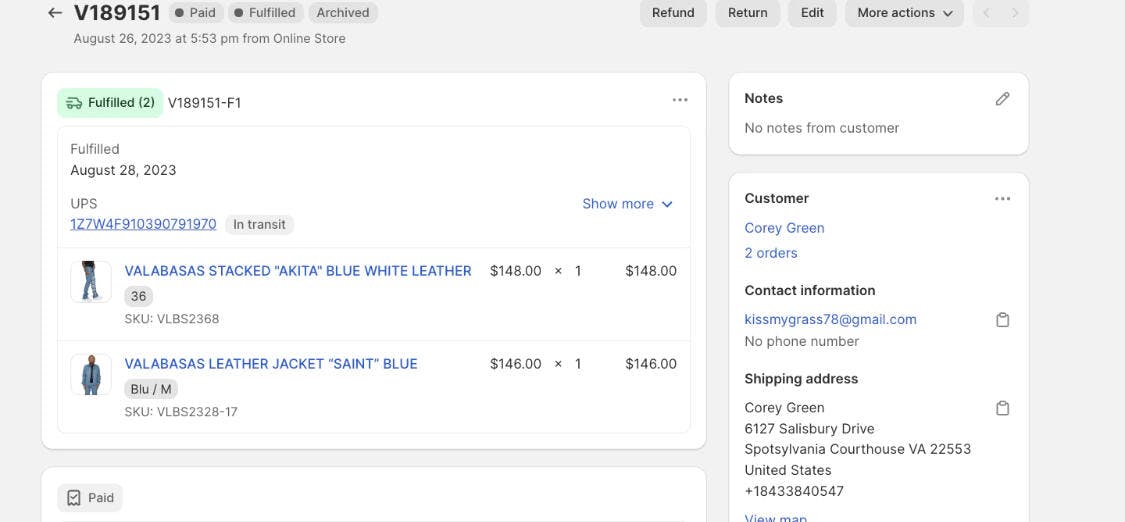Click the Paid status badge in lower card
This screenshot has height=522, width=1125.
(x=90, y=498)
